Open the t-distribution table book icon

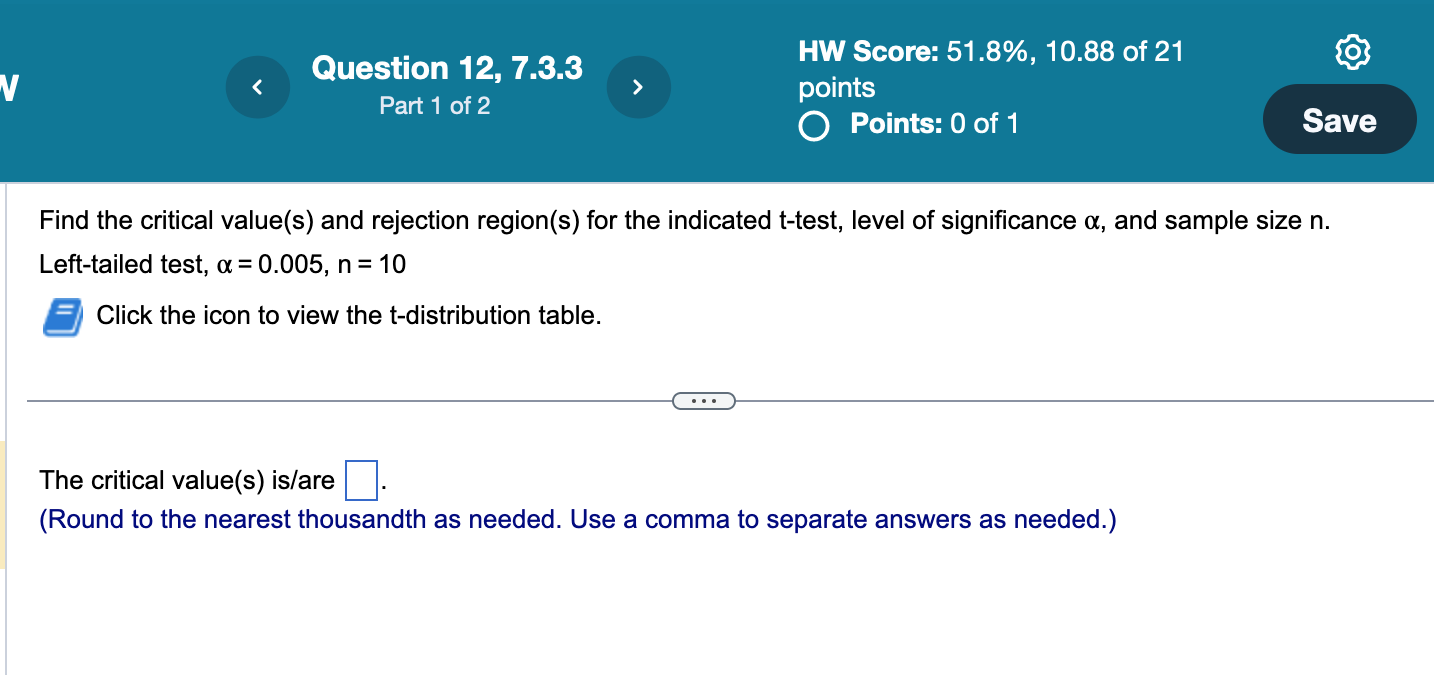click(x=60, y=315)
